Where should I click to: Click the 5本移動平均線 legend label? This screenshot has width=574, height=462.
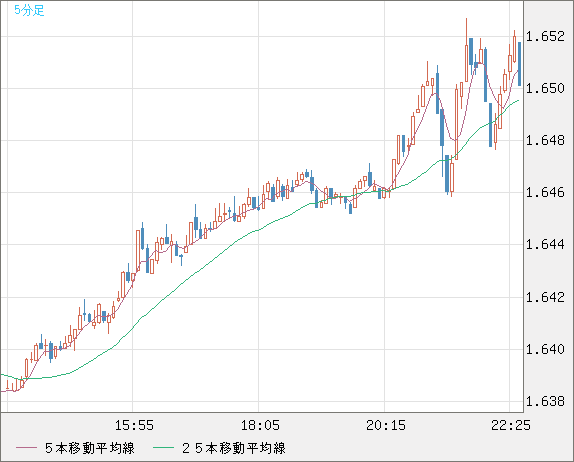click(x=90, y=448)
